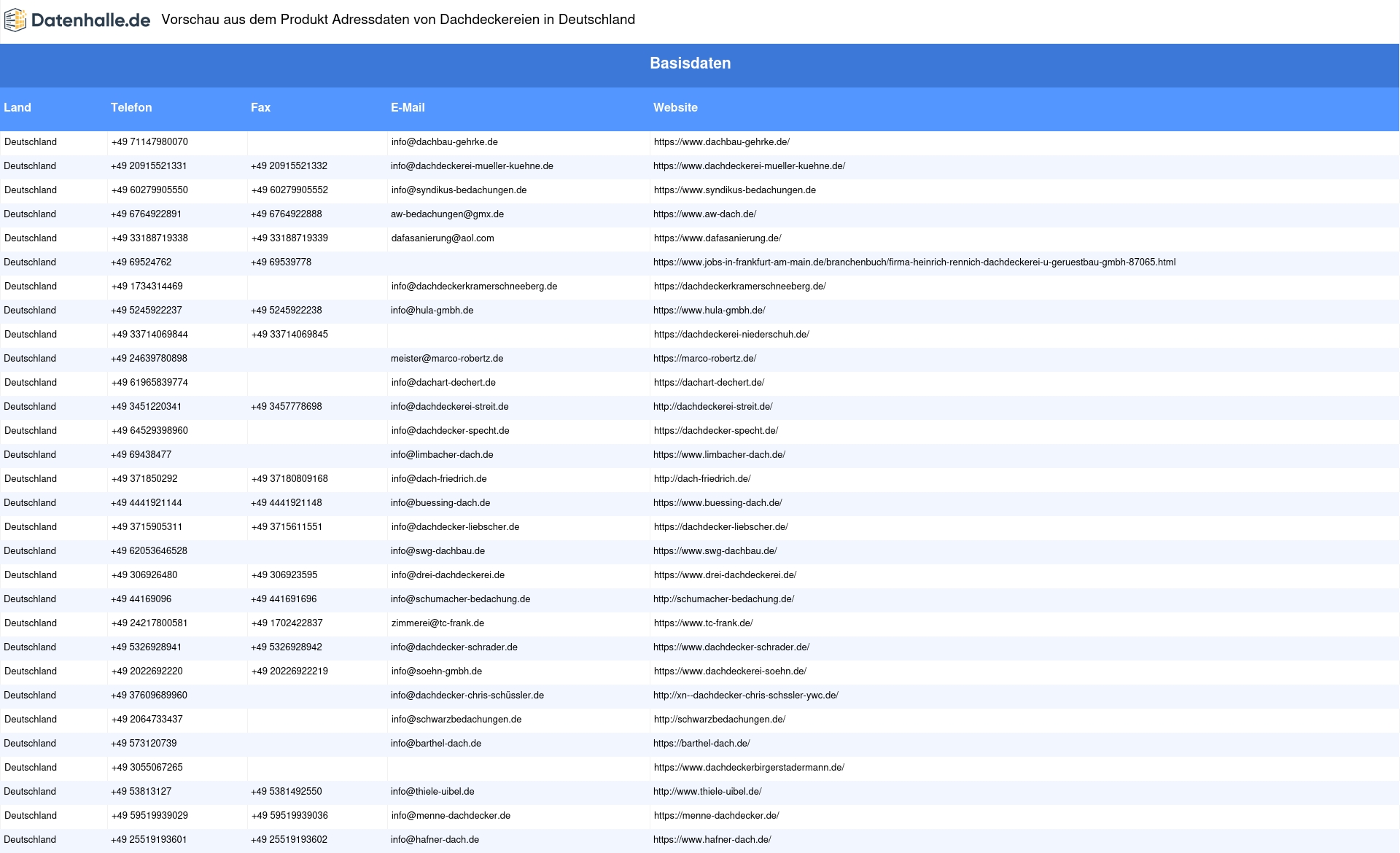Select email zimmerei@tc-frank.de
Viewport: 1400px width, 853px height.
437,623
